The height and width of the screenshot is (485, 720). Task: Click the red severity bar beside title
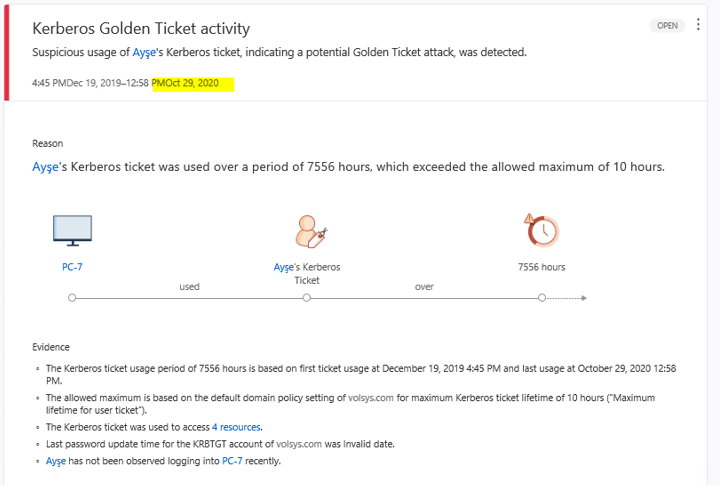7,52
